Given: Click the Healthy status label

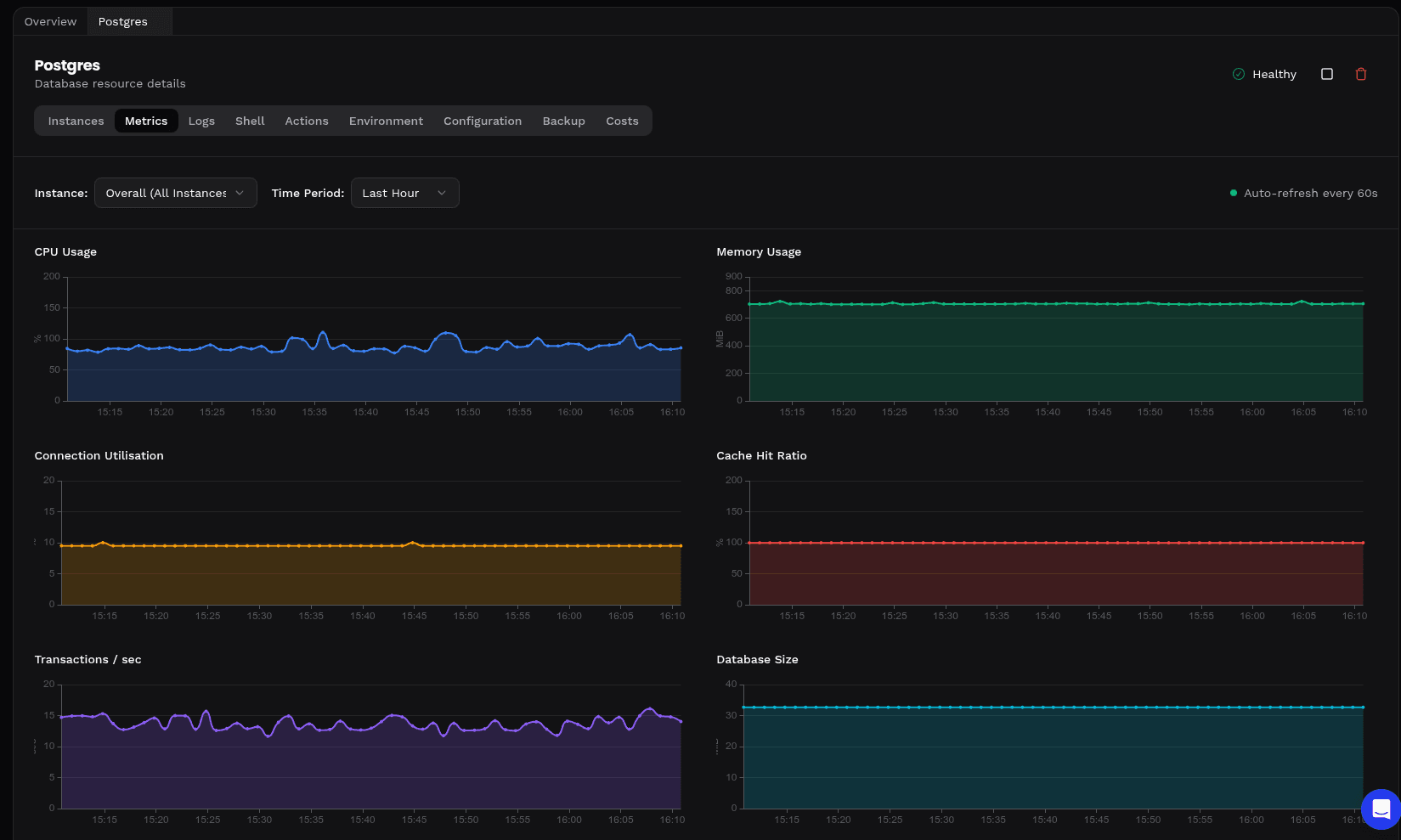Looking at the screenshot, I should pos(1274,74).
